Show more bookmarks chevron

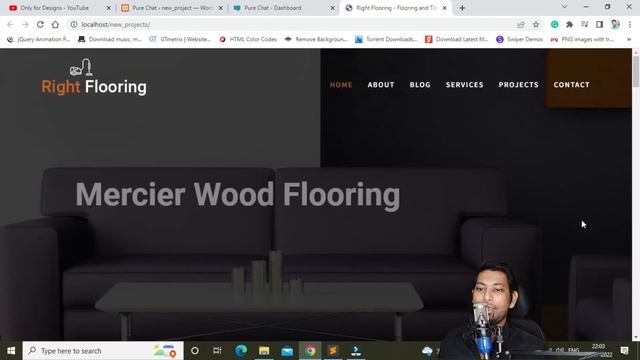click(629, 39)
